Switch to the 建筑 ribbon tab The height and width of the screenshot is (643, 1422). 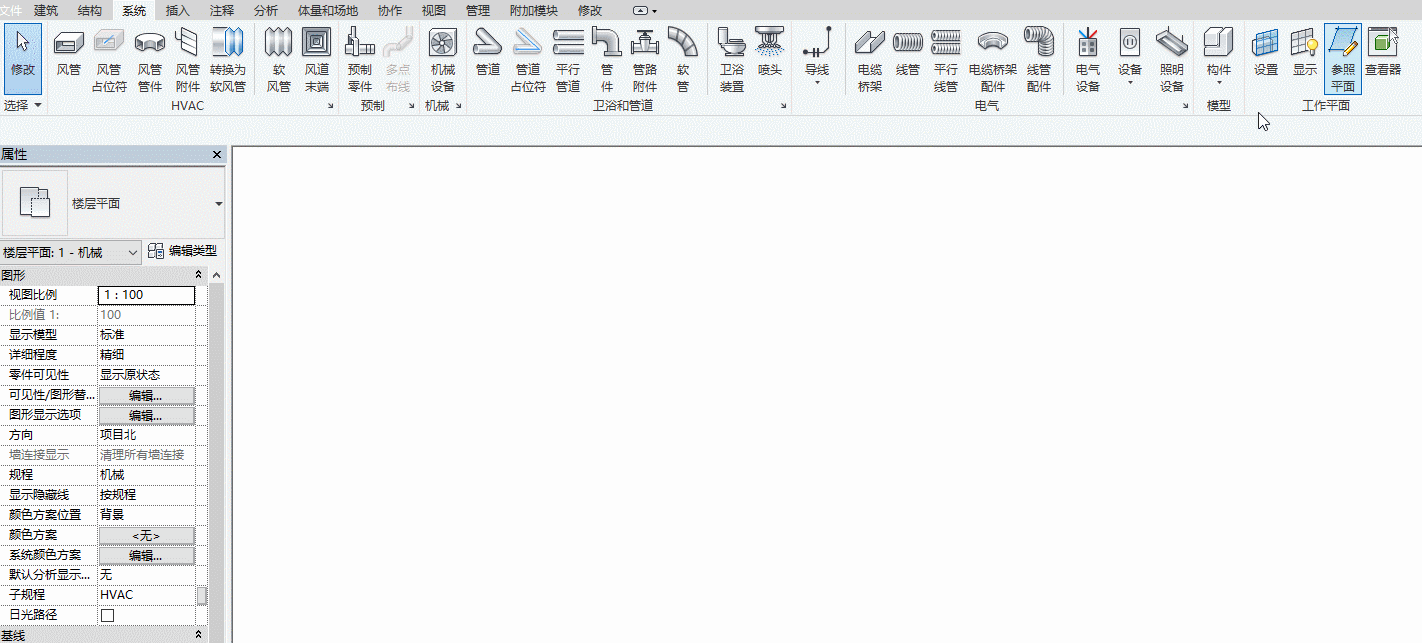[x=46, y=10]
